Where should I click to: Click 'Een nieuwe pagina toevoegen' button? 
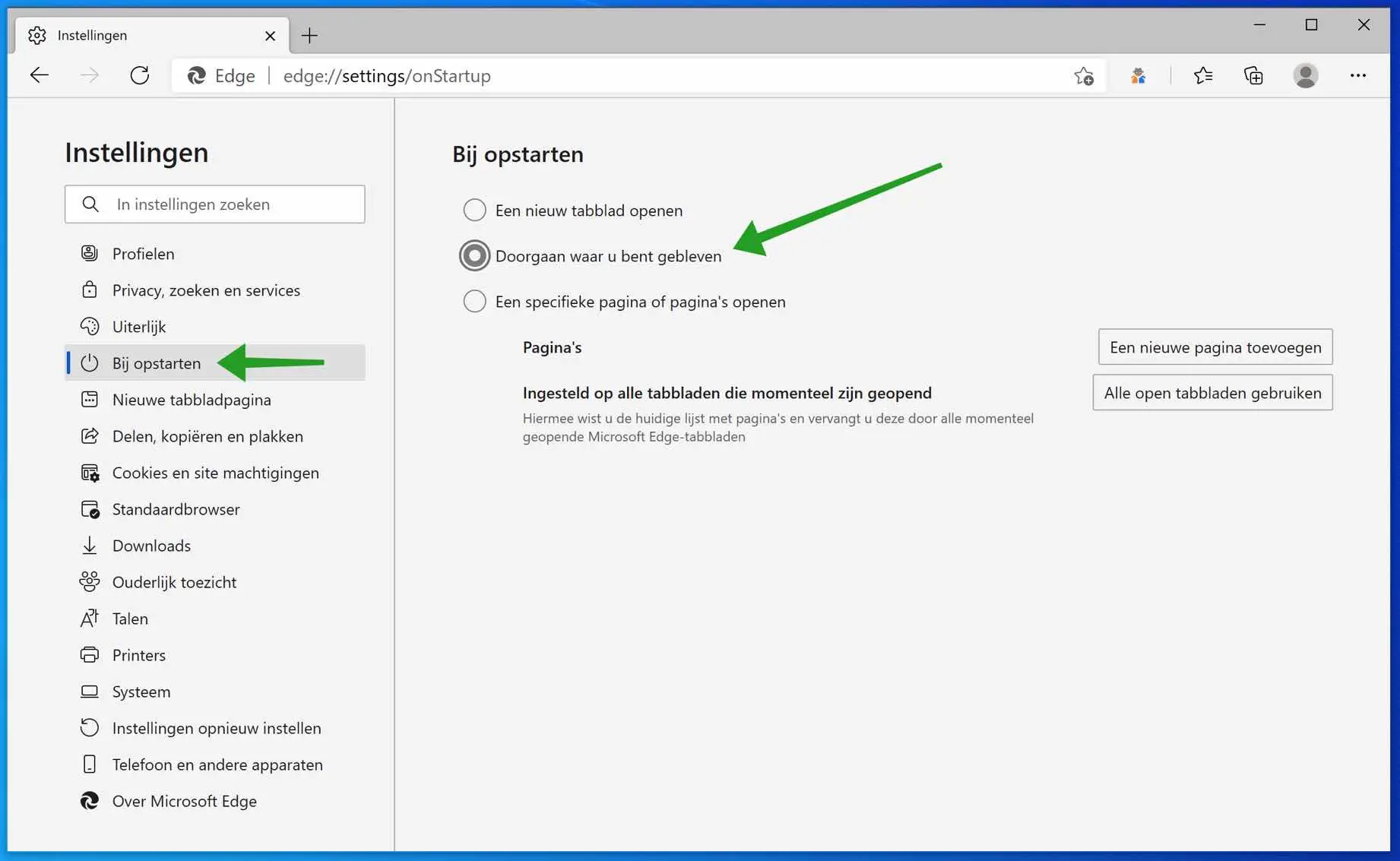(x=1215, y=347)
